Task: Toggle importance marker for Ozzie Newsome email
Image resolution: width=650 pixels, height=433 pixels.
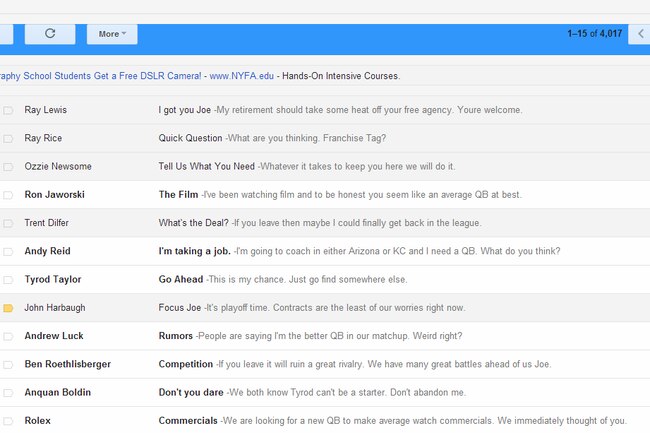Action: tap(8, 167)
